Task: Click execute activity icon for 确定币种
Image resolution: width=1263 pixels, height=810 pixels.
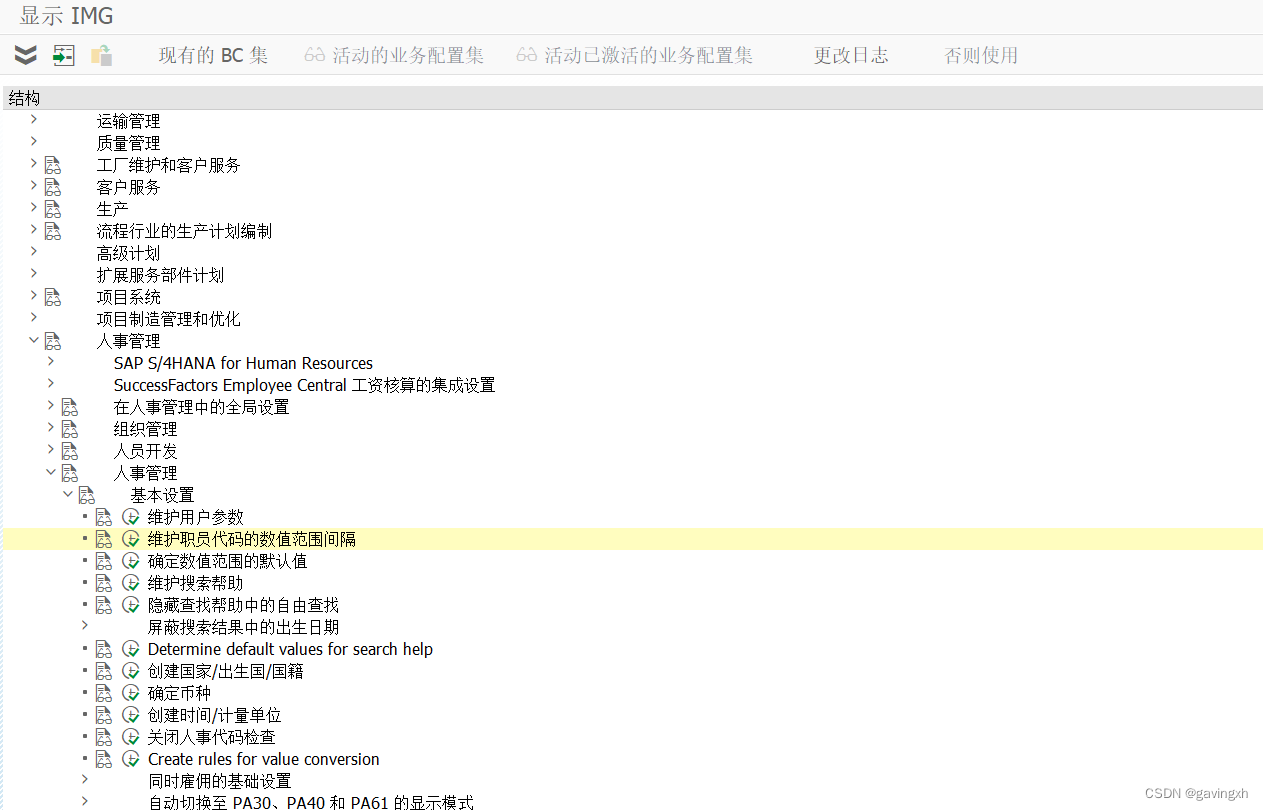Action: 131,692
